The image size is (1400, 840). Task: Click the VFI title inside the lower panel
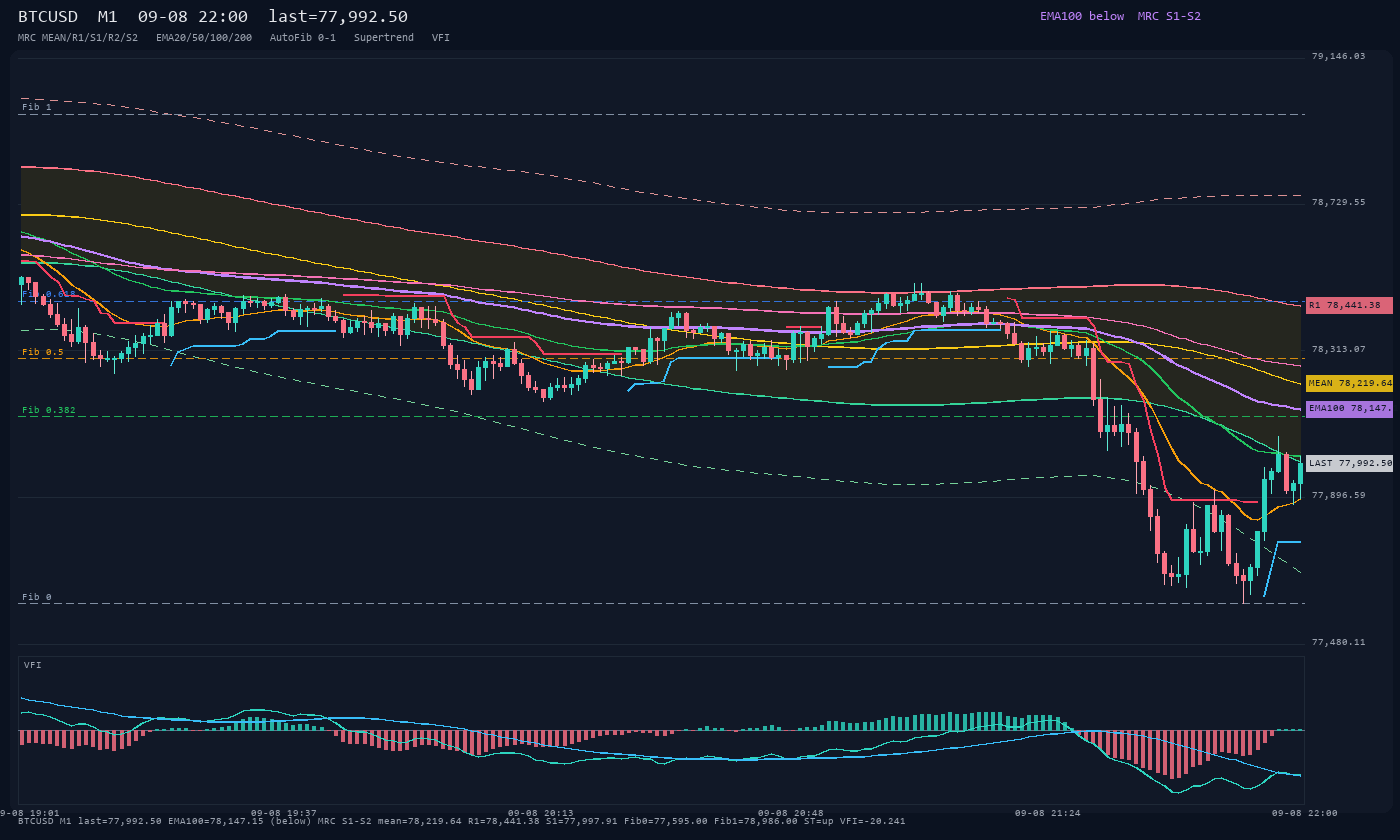tap(33, 665)
